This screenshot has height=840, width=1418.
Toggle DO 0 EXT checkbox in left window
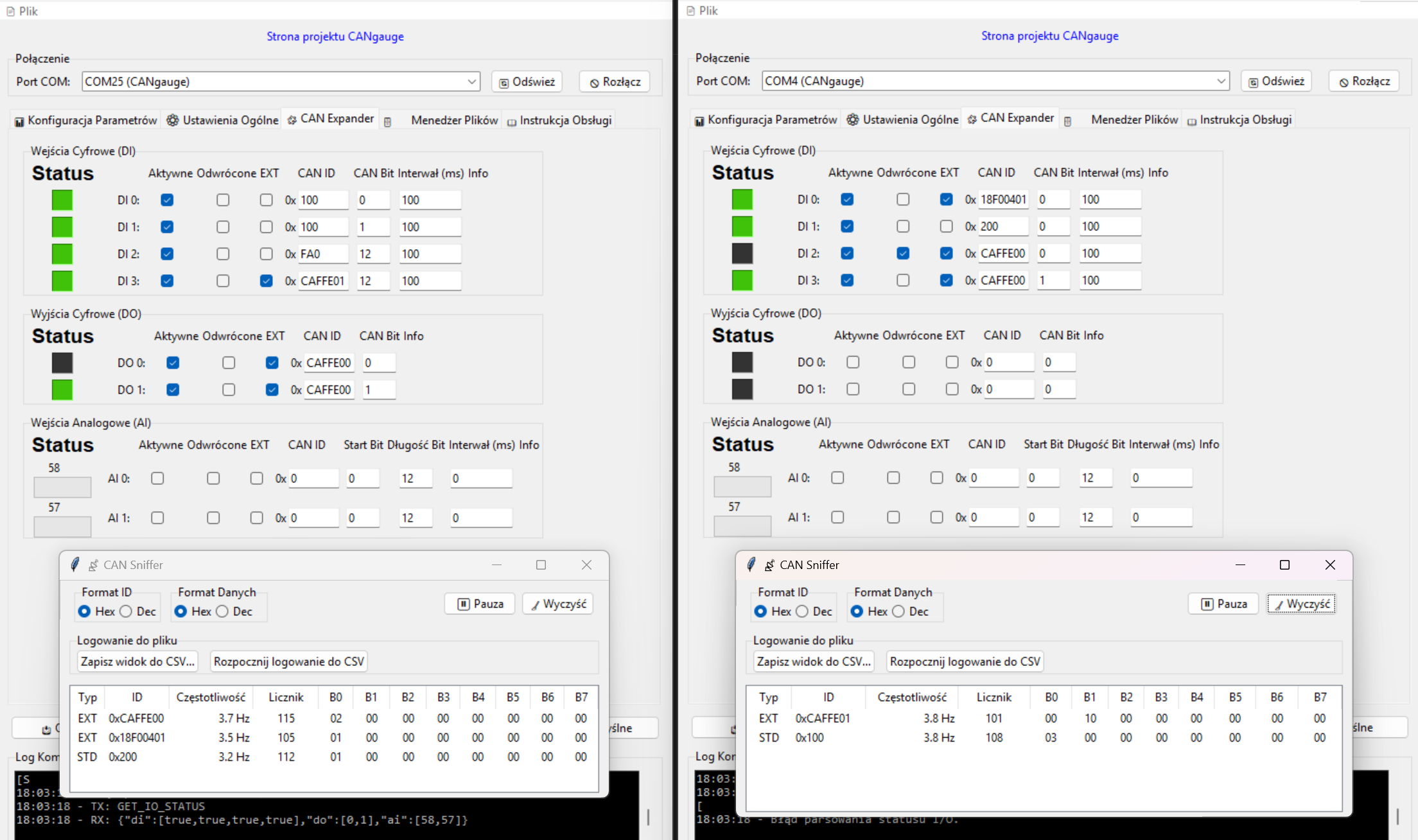272,363
